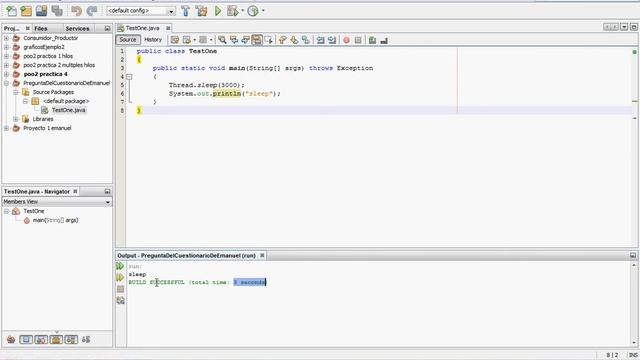The height and width of the screenshot is (360, 640).
Task: Select TestOne.java in project tree
Action: click(x=69, y=110)
